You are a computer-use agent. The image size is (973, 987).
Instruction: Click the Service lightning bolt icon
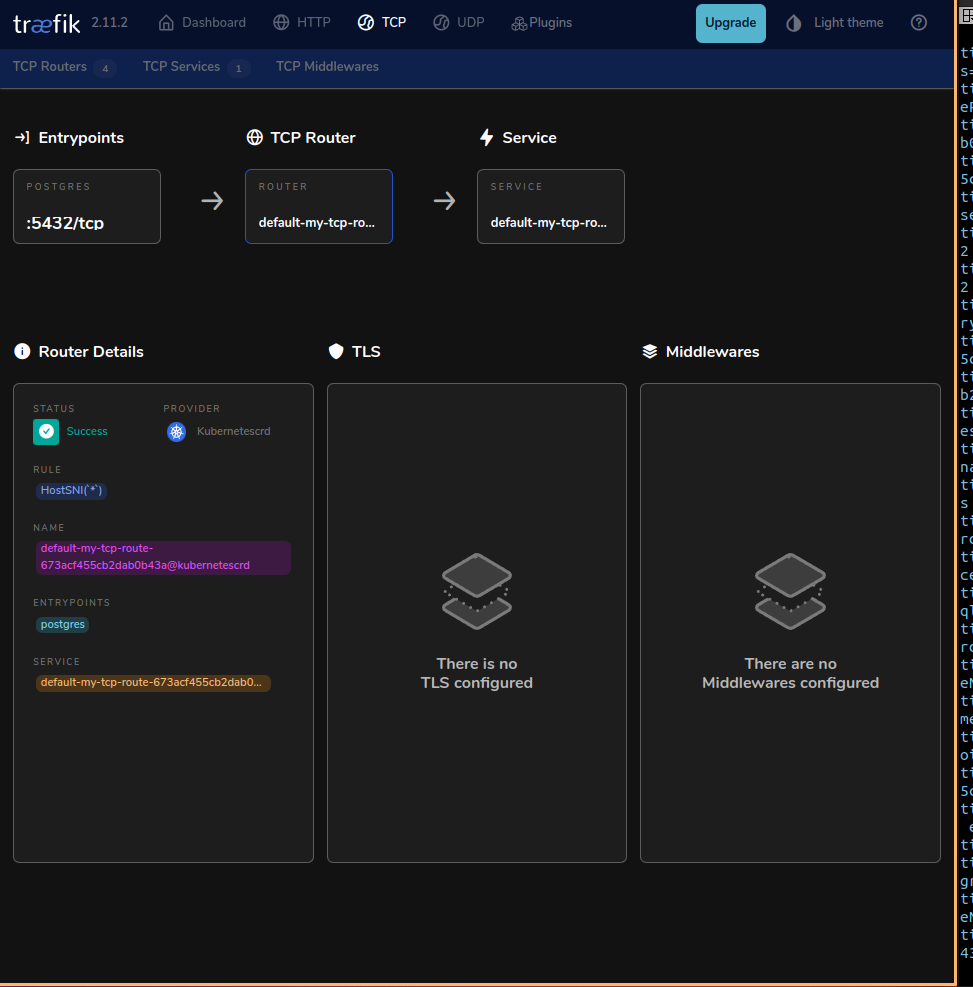[486, 137]
